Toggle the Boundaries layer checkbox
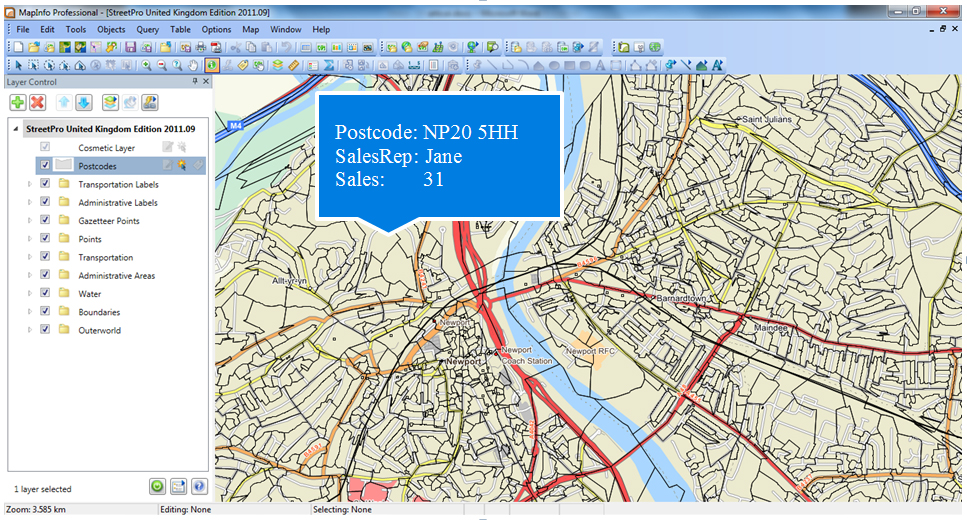 point(45,311)
